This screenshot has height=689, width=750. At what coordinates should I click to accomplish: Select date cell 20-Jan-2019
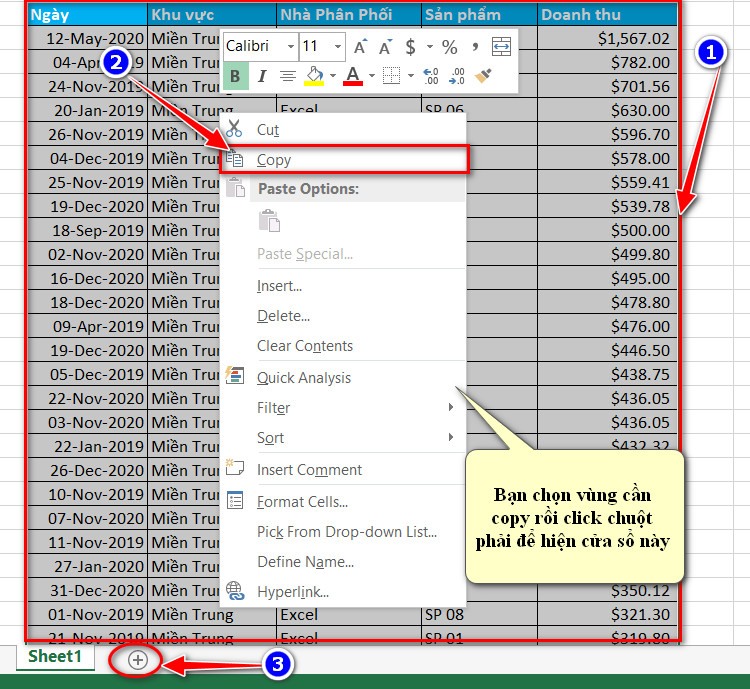pos(88,110)
